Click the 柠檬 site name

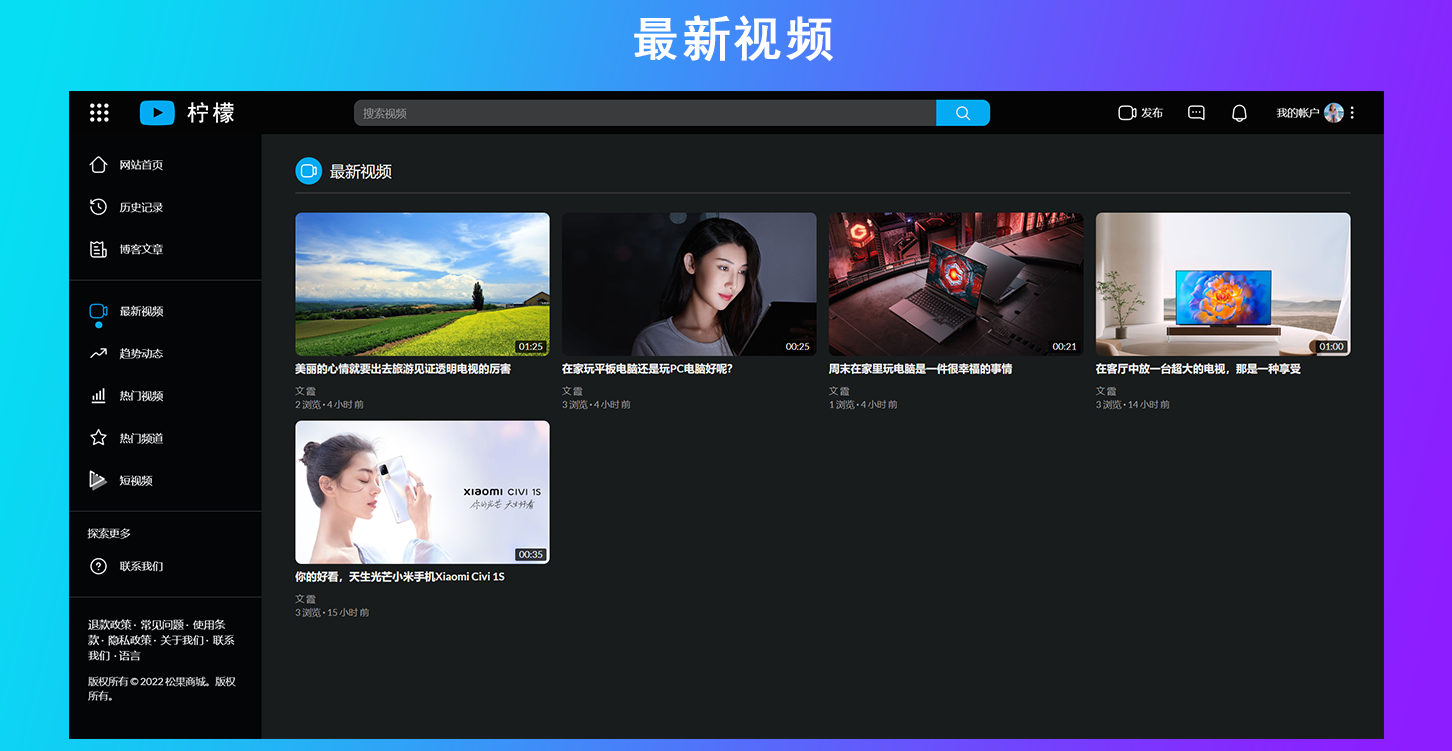point(211,113)
